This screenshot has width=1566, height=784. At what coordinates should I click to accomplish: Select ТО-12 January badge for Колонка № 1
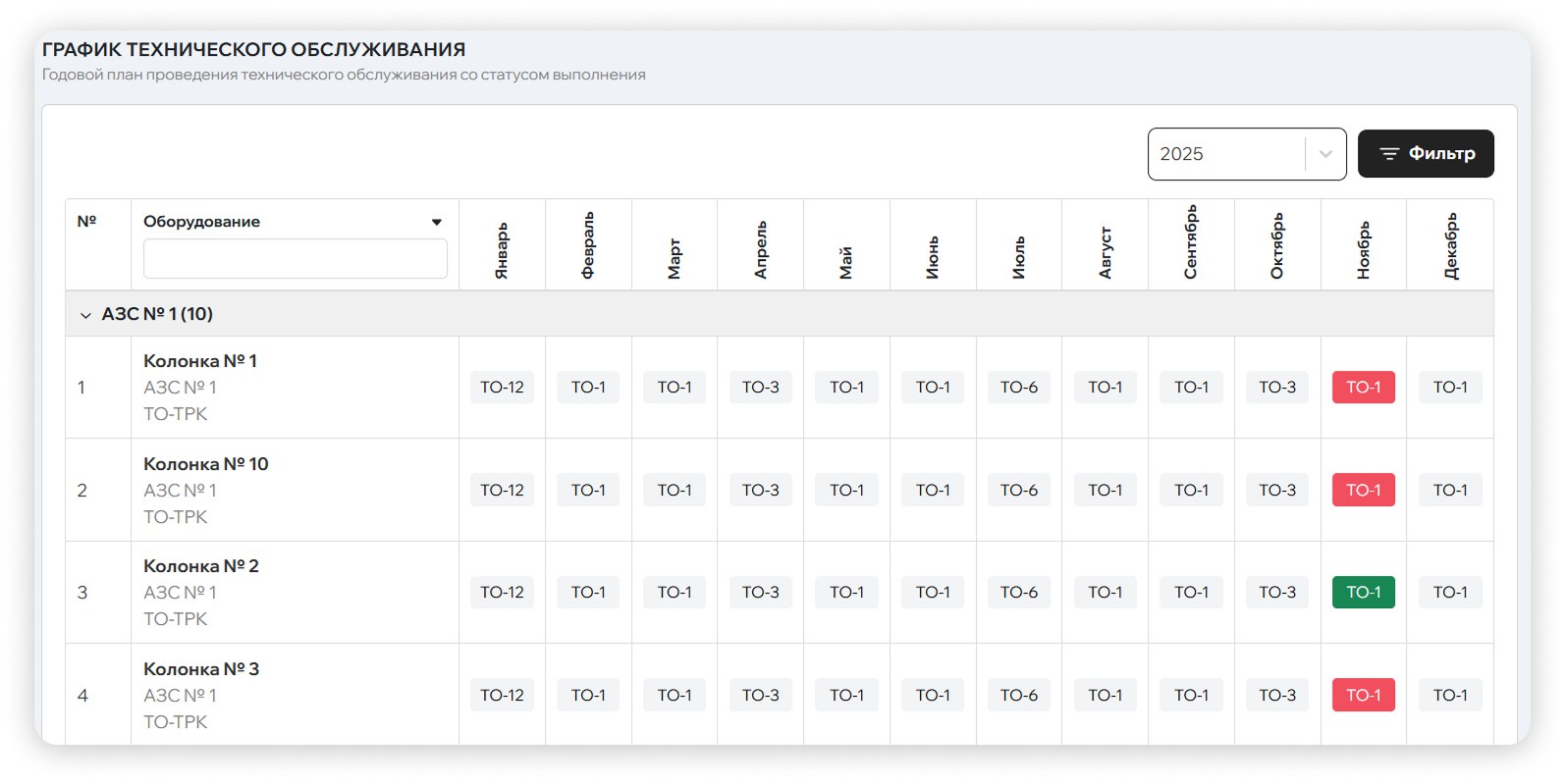502,388
